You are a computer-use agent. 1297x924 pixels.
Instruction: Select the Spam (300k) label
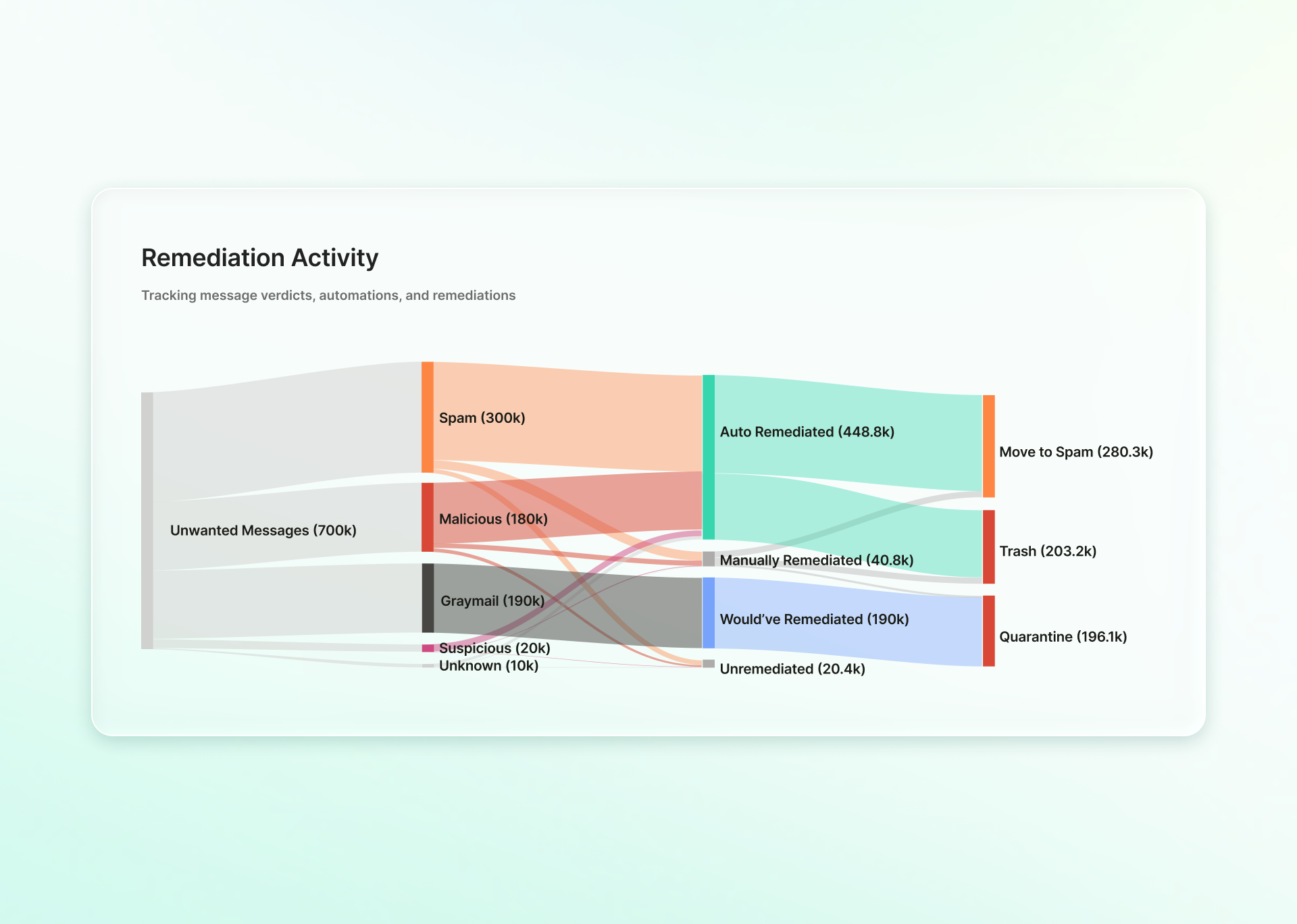pos(482,418)
